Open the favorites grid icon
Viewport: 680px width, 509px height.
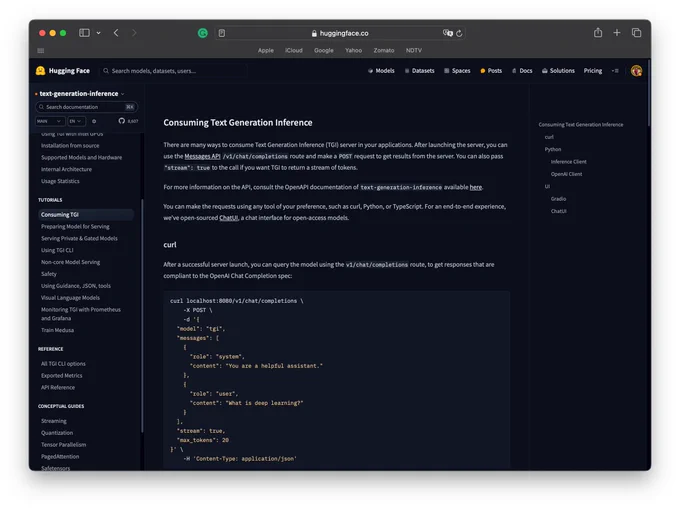tap(41, 51)
